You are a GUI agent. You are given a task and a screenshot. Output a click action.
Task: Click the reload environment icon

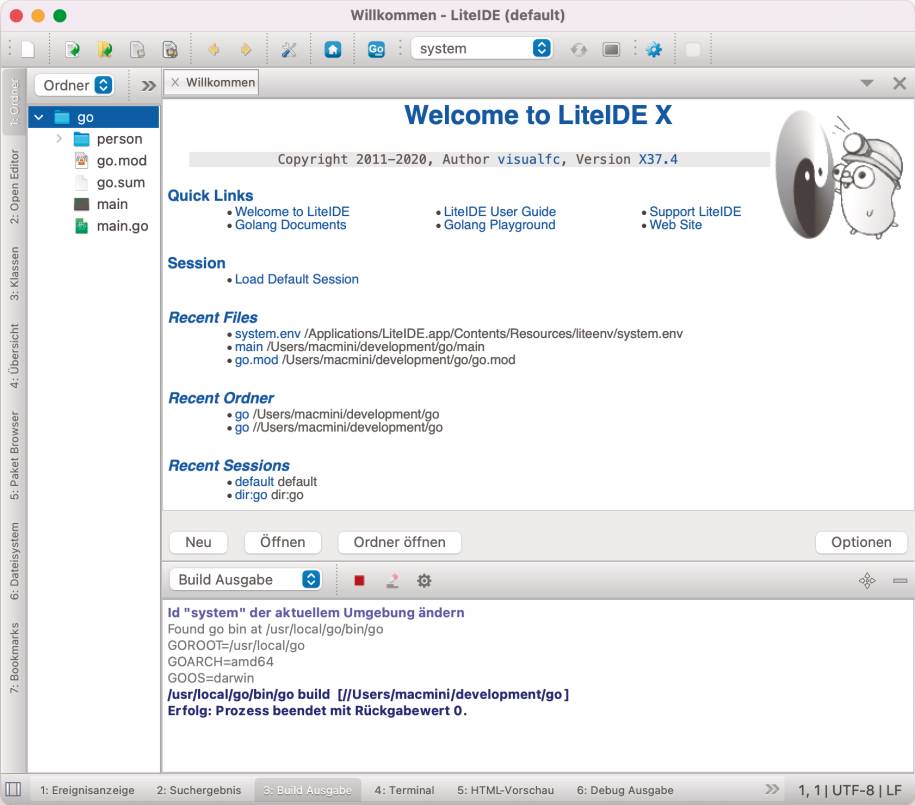579,50
